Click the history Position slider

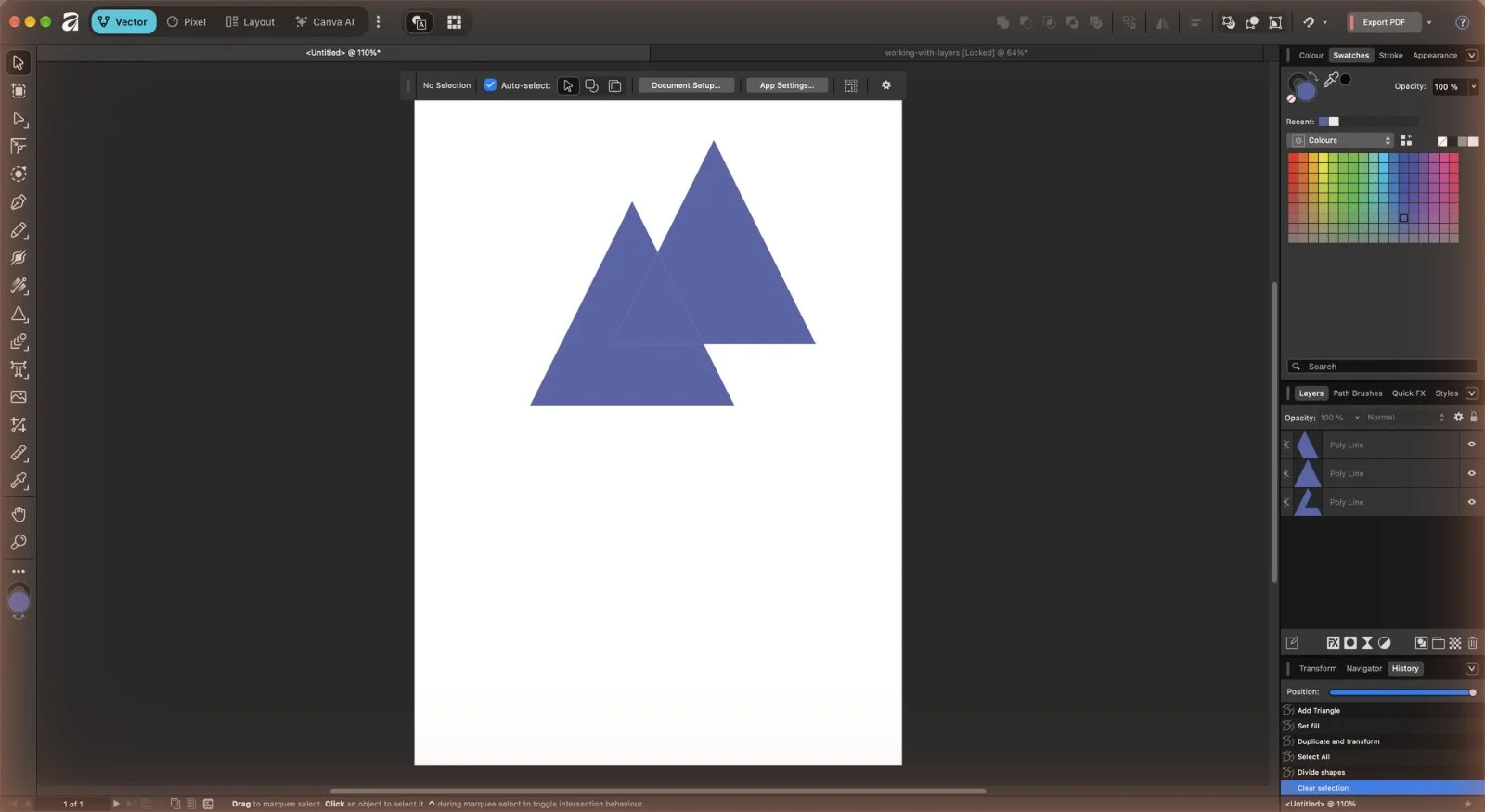(x=1402, y=692)
